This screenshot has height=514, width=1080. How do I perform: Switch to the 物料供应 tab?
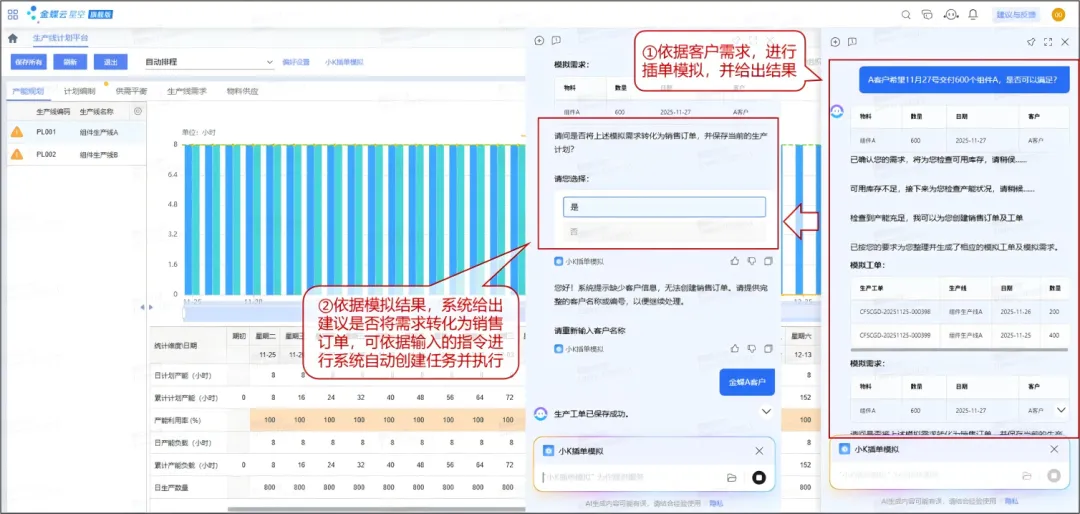[x=242, y=91]
